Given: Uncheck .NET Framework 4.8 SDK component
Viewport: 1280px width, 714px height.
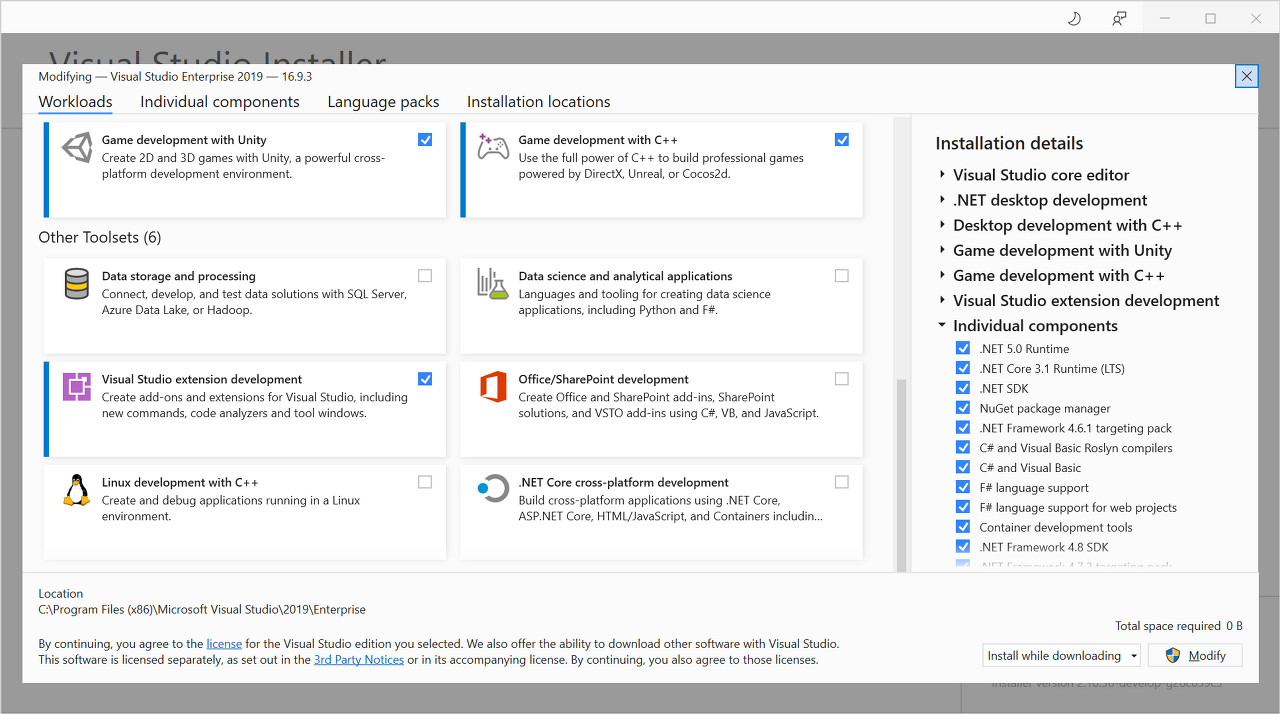Looking at the screenshot, I should [963, 547].
